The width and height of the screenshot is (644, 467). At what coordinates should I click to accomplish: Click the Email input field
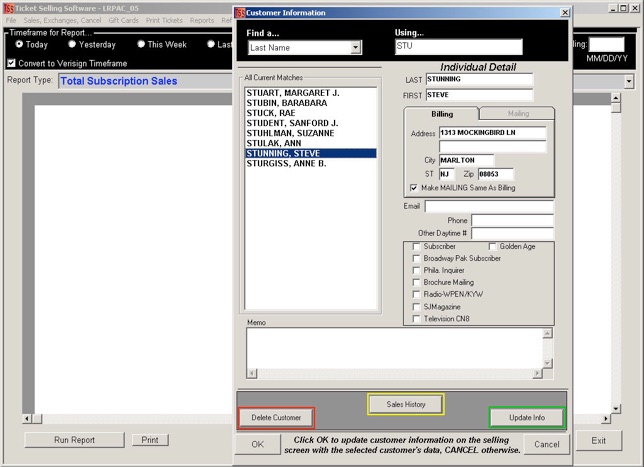[488, 206]
